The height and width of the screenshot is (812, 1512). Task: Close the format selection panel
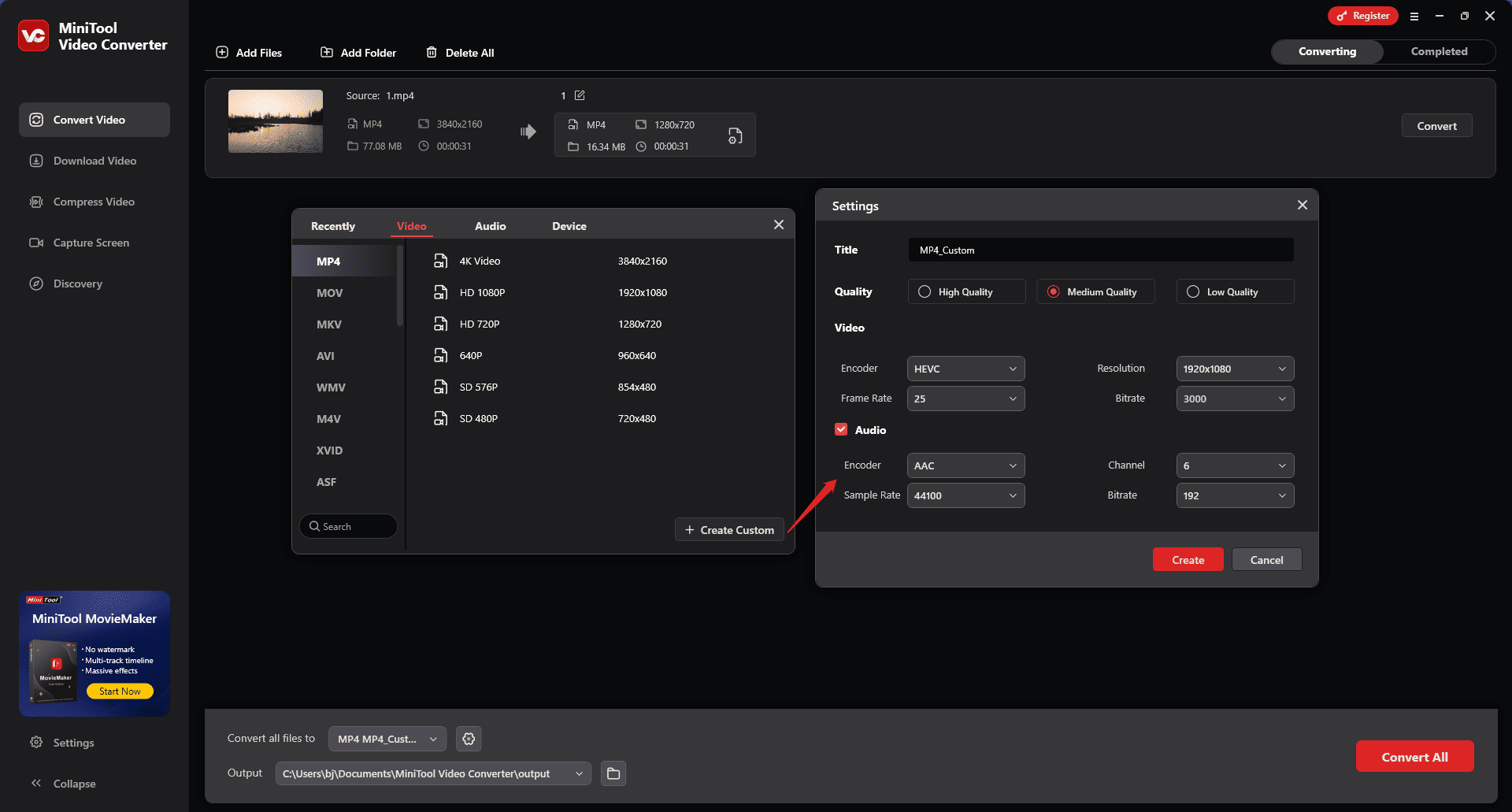[779, 224]
